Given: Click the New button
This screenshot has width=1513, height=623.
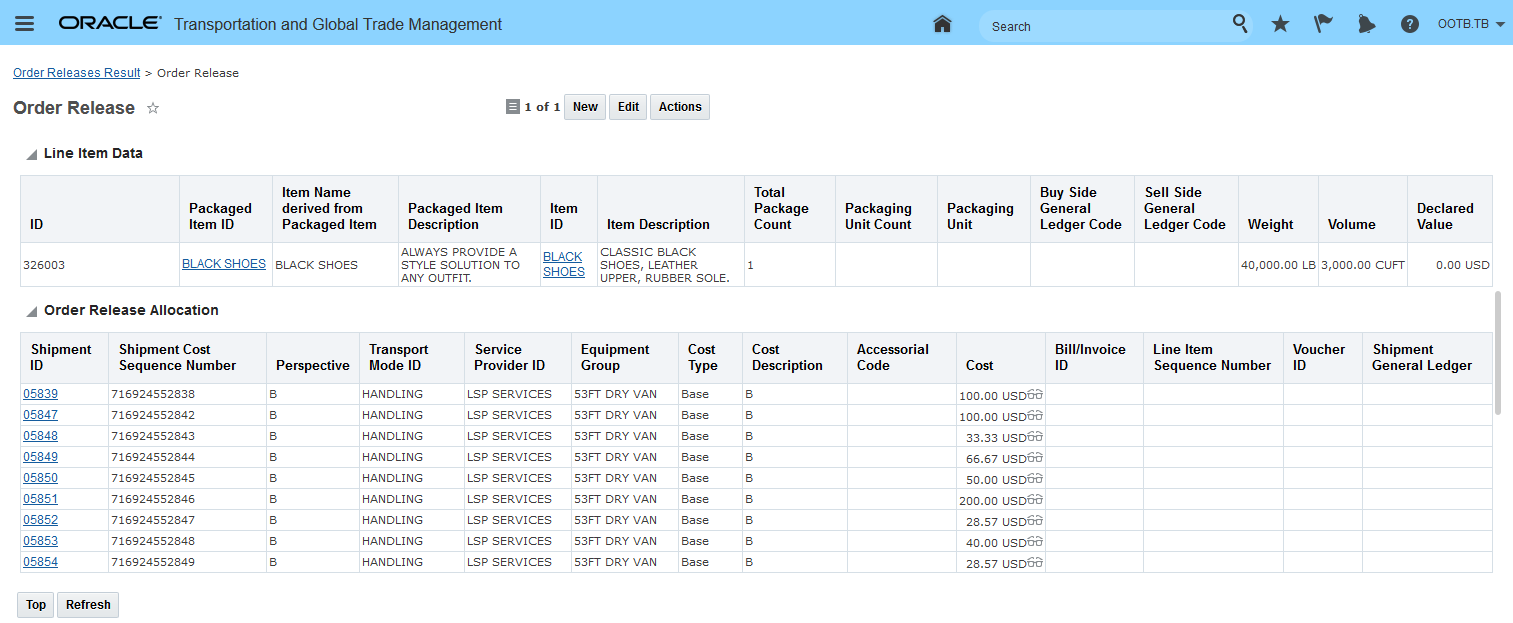Looking at the screenshot, I should pyautogui.click(x=585, y=107).
